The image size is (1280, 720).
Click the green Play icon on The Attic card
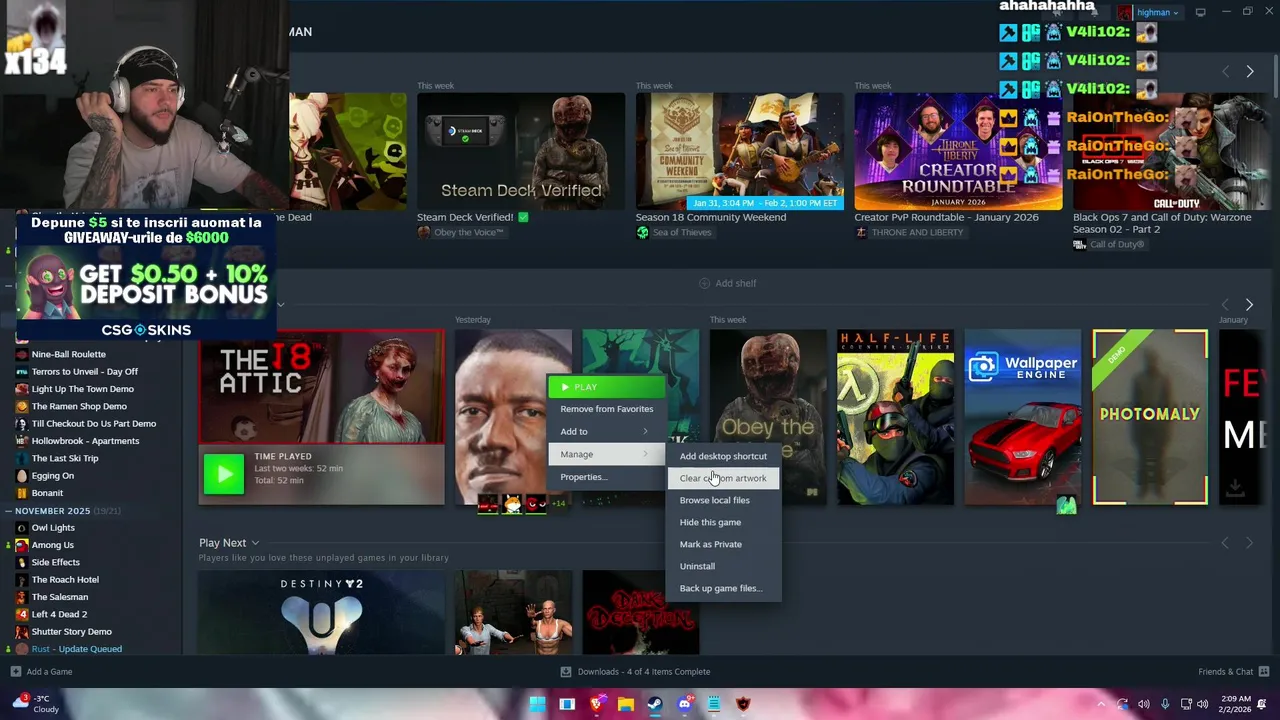pos(223,474)
